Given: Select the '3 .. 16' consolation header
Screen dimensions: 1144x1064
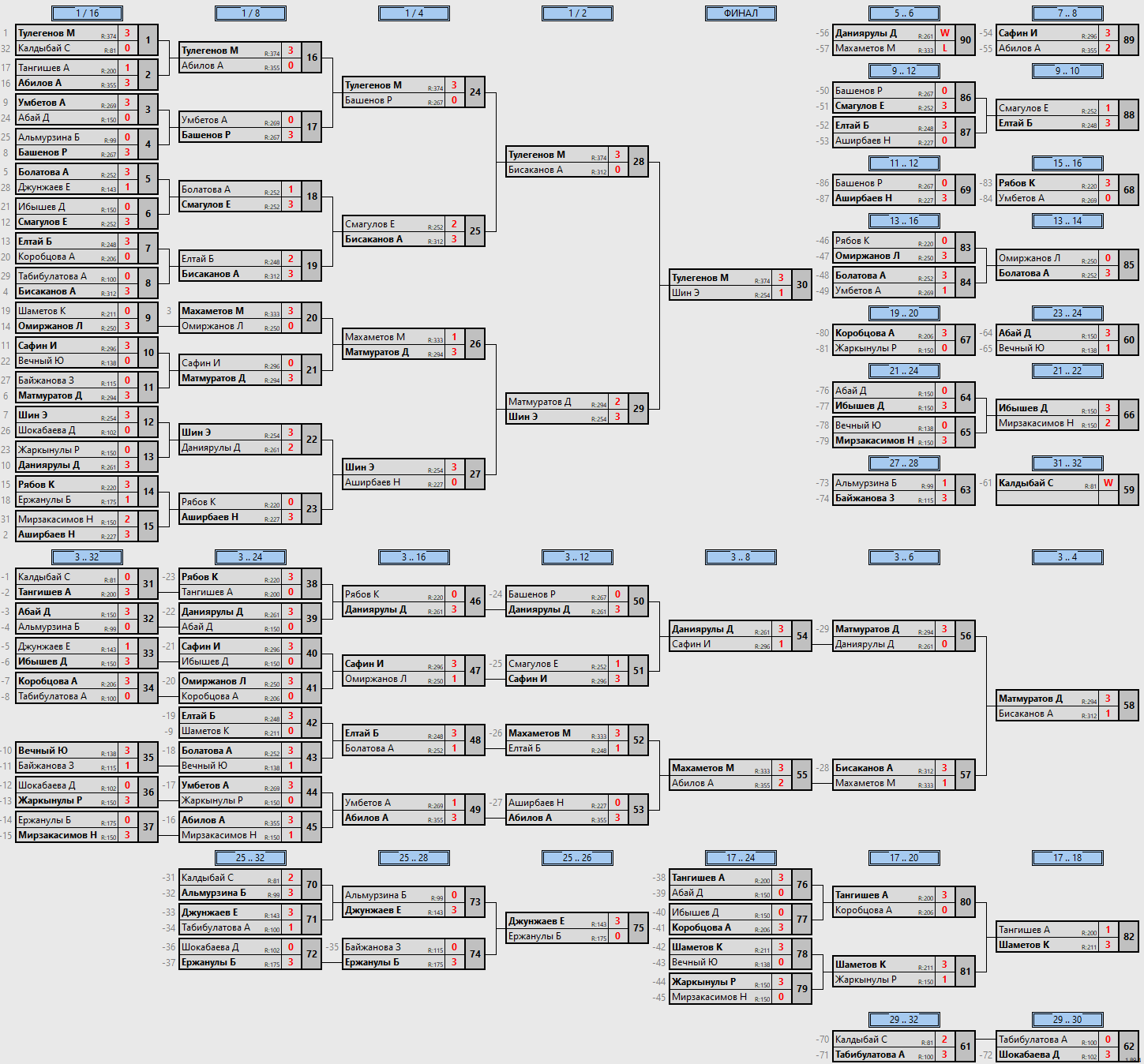Looking at the screenshot, I should click(414, 557).
